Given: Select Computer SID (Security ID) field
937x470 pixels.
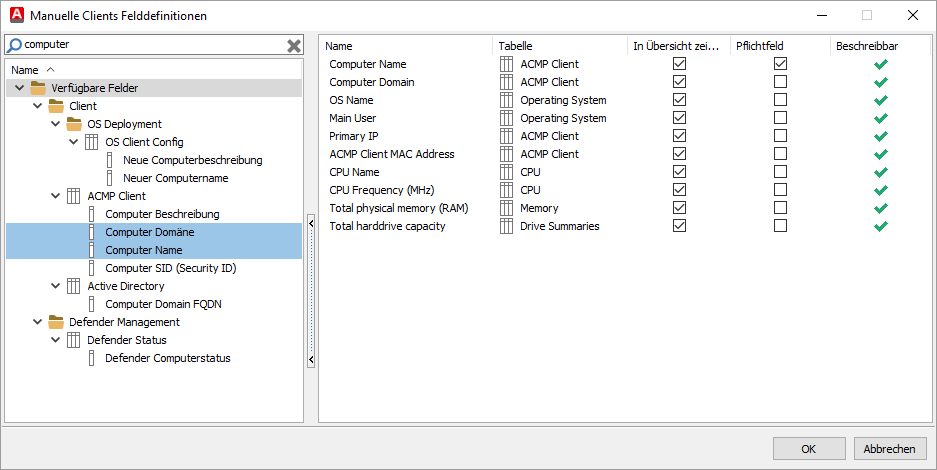Looking at the screenshot, I should [170, 268].
